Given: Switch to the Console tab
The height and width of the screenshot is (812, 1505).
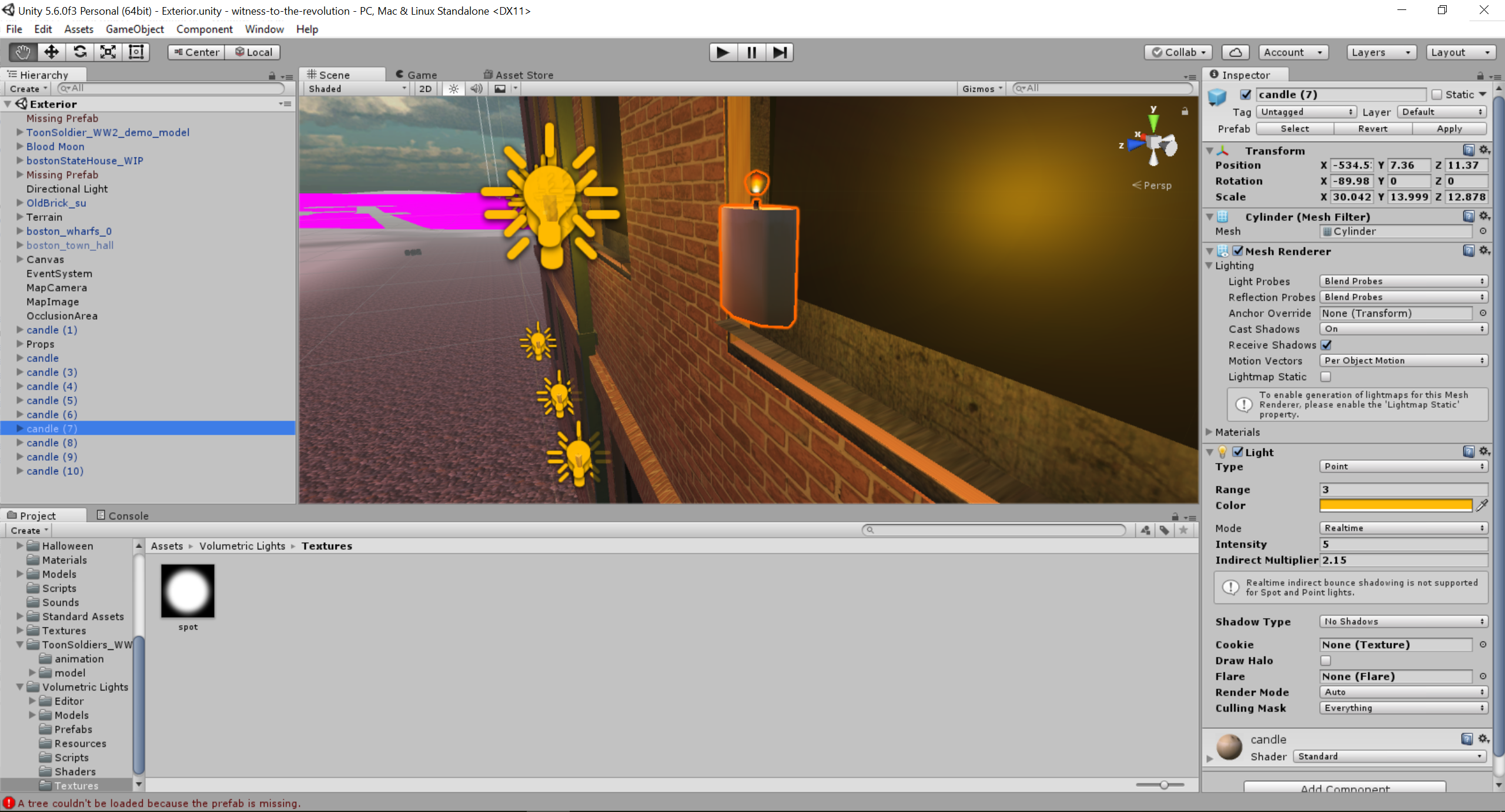Looking at the screenshot, I should coord(122,515).
